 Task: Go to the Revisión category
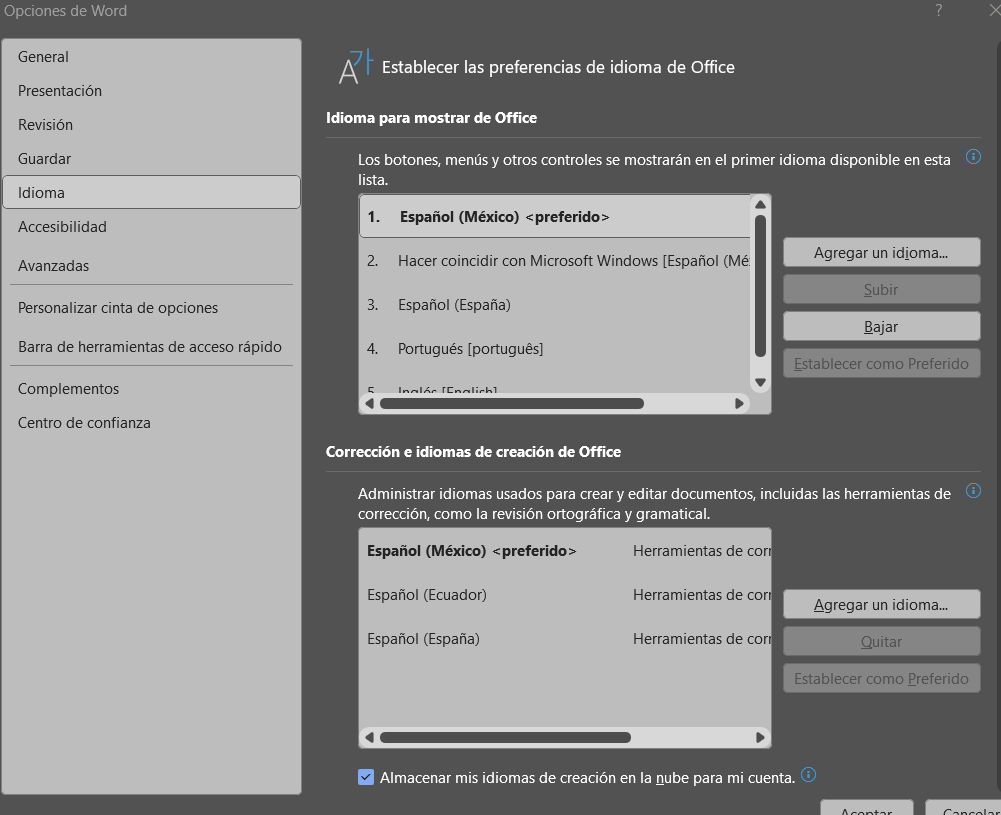pyautogui.click(x=151, y=124)
